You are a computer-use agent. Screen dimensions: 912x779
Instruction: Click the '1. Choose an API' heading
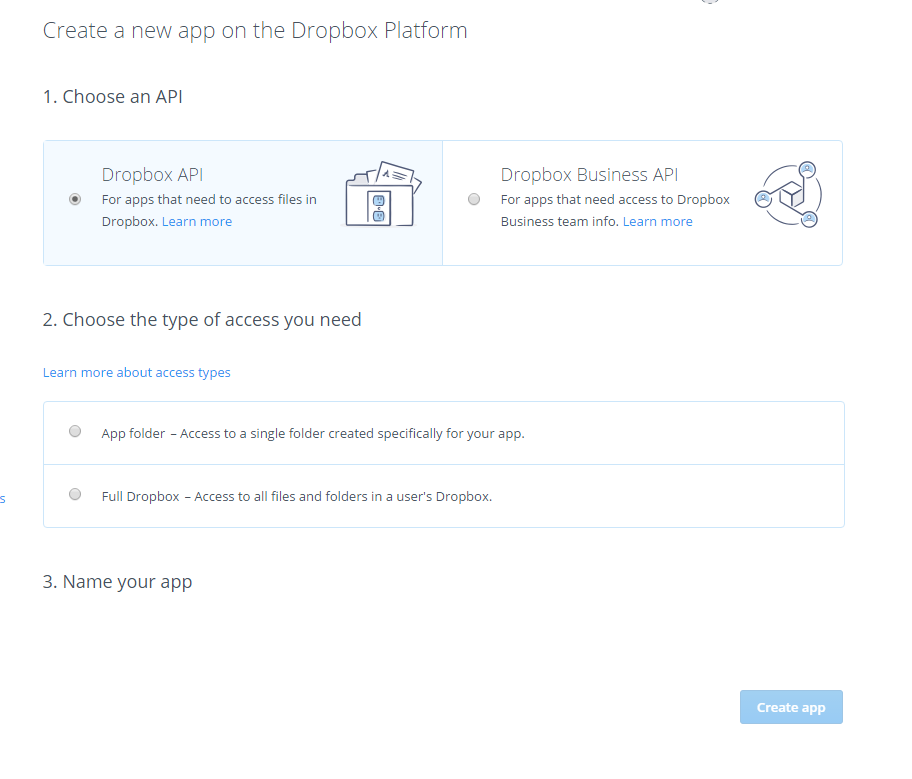[x=112, y=97]
